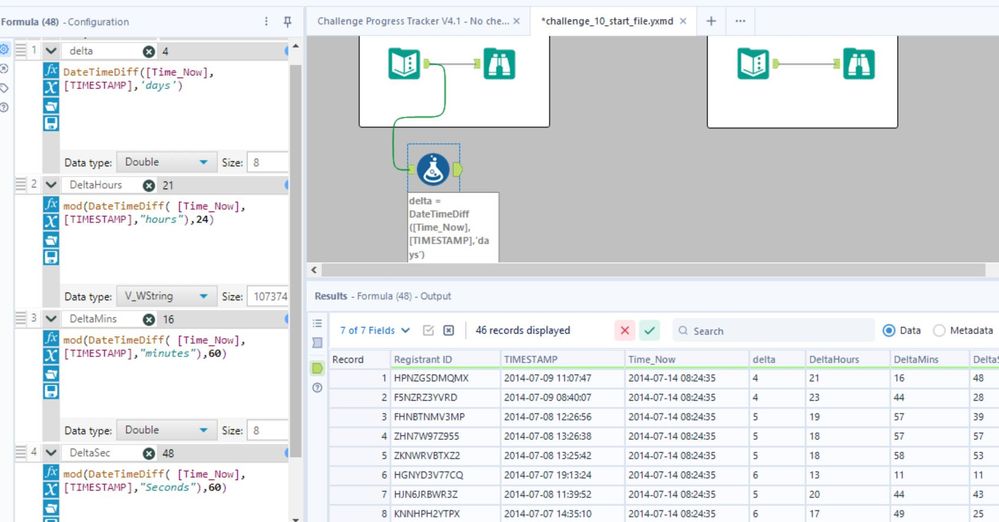Viewport: 999px width, 522px height.
Task: Click the red X in Results toolbar
Action: (x=625, y=330)
